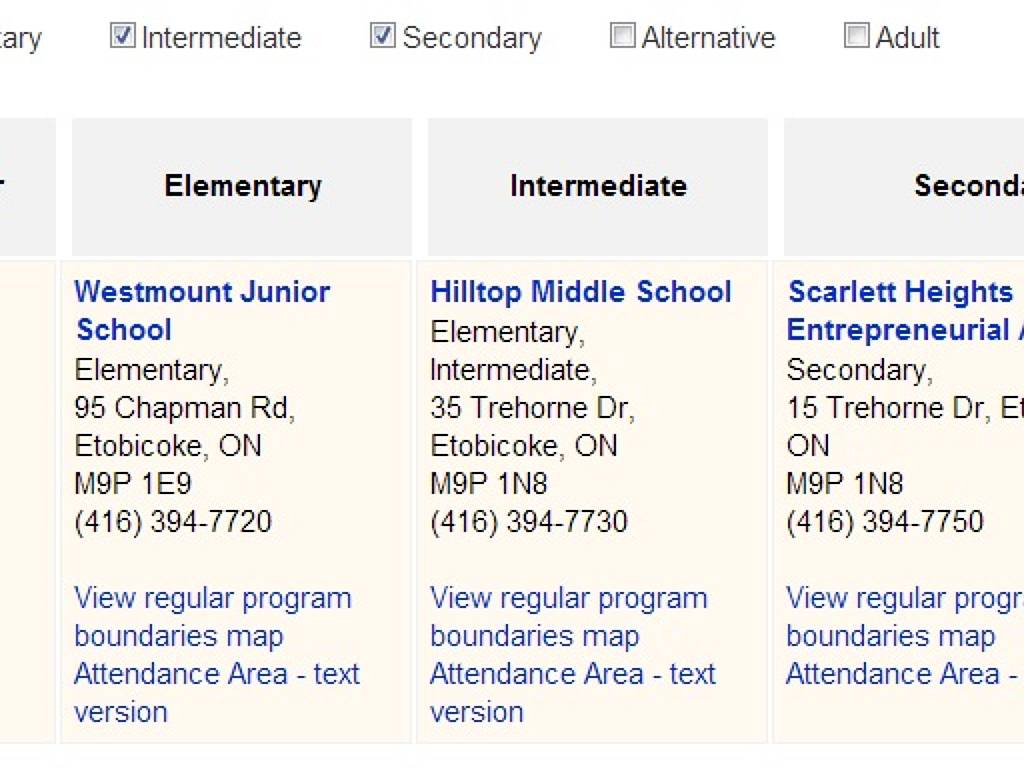View Hilltop Middle School's regular program boundaries map

coord(568,616)
